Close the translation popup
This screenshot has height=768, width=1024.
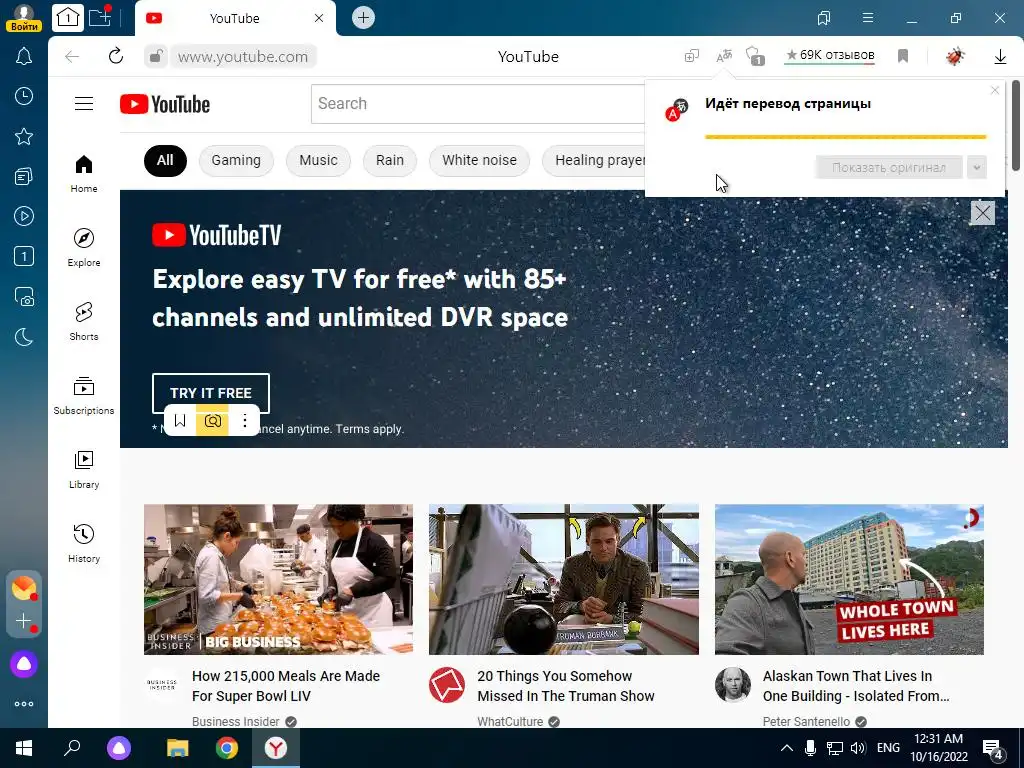pos(995,91)
